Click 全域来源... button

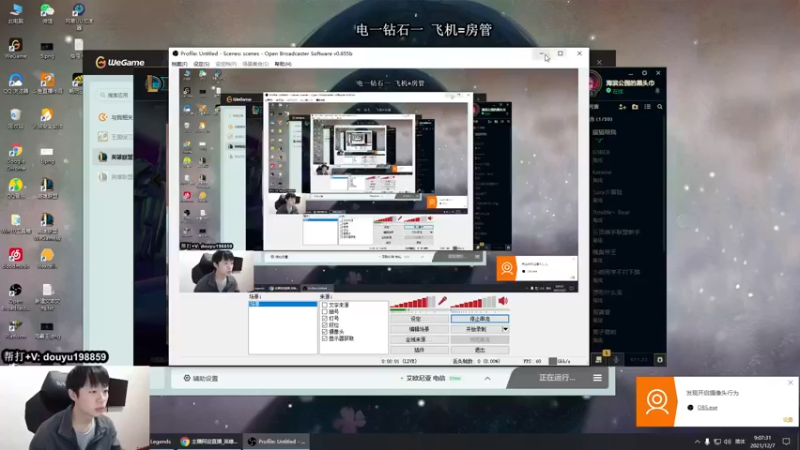pos(419,340)
